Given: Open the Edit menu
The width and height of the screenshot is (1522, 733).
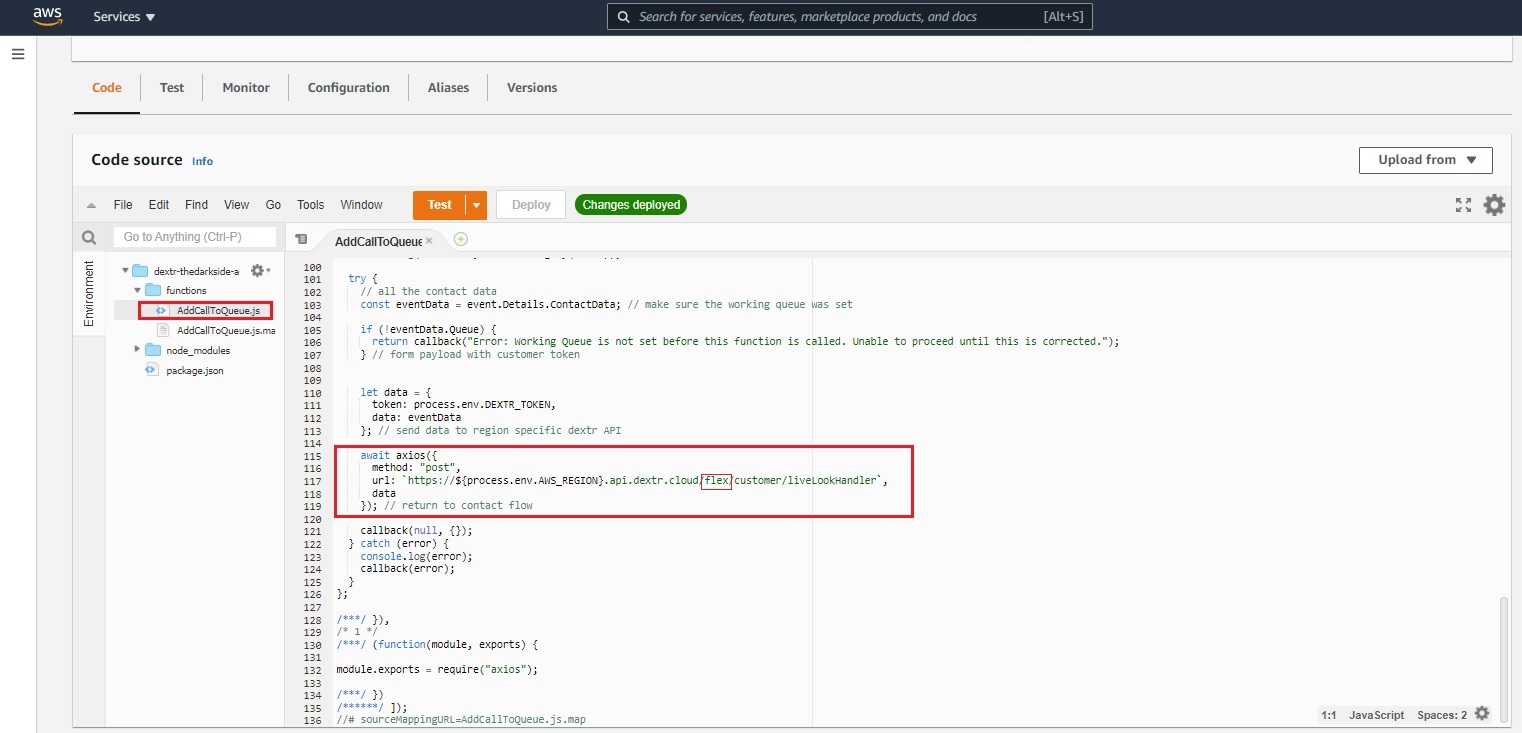Looking at the screenshot, I should (159, 205).
